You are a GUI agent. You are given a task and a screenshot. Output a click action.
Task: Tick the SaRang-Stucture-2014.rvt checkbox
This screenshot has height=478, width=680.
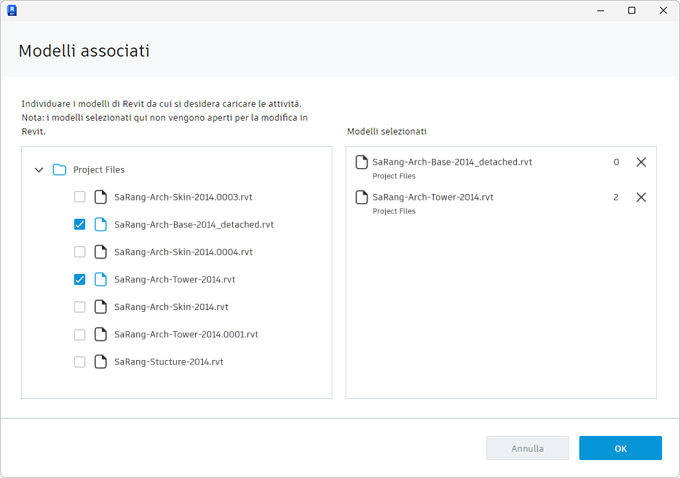pos(80,361)
